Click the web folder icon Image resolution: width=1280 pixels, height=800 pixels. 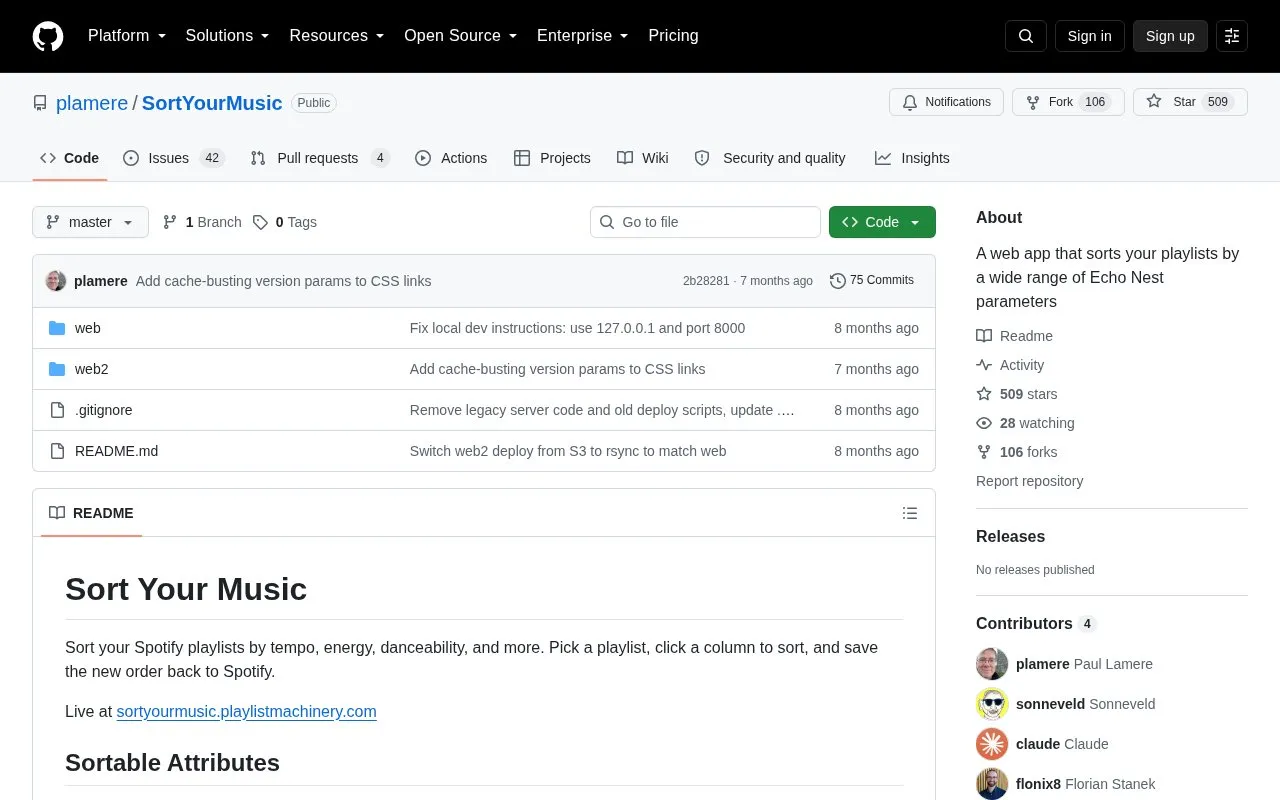pos(57,328)
